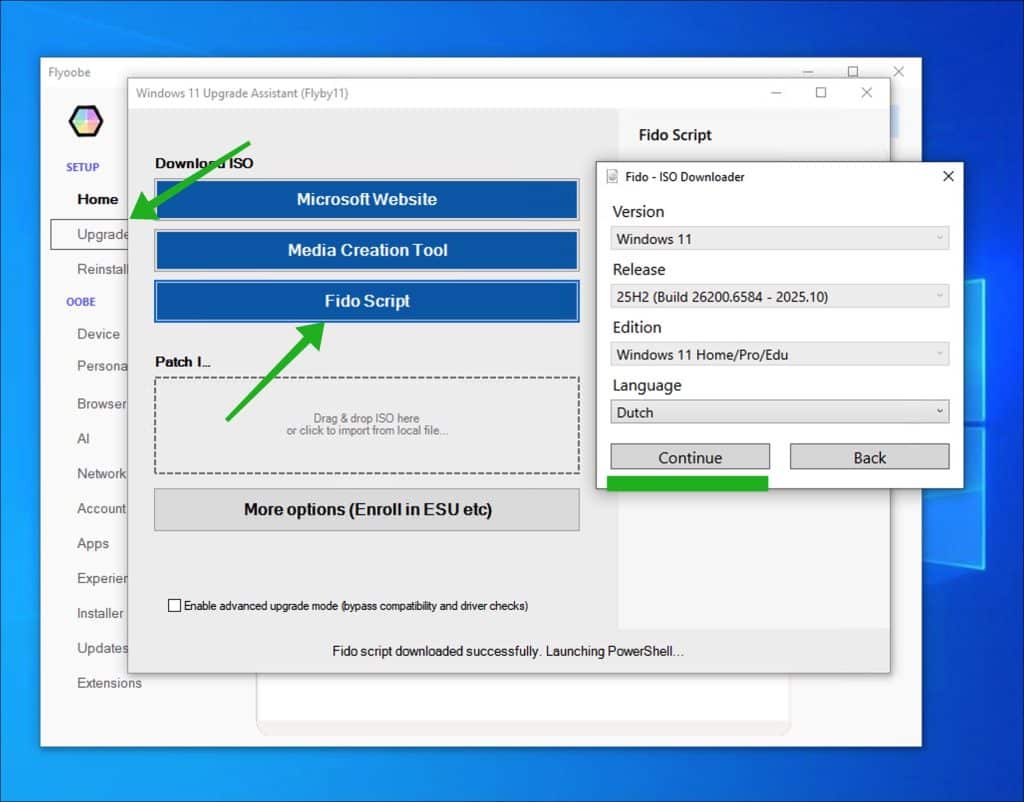The image size is (1024, 802).
Task: Close the Windows 11 Upgrade Assistant window
Action: [866, 93]
